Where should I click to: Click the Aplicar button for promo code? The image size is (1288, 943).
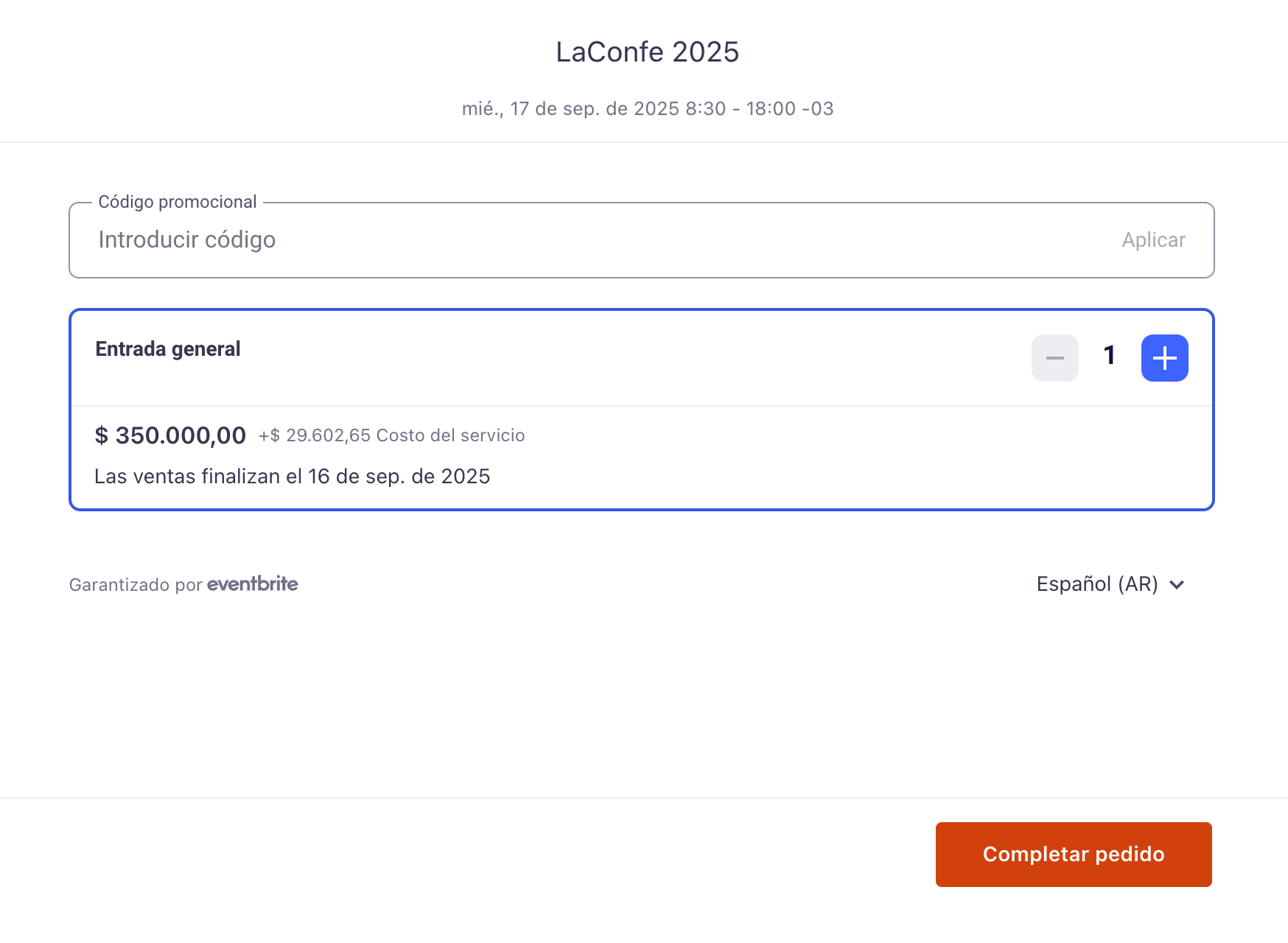tap(1153, 240)
